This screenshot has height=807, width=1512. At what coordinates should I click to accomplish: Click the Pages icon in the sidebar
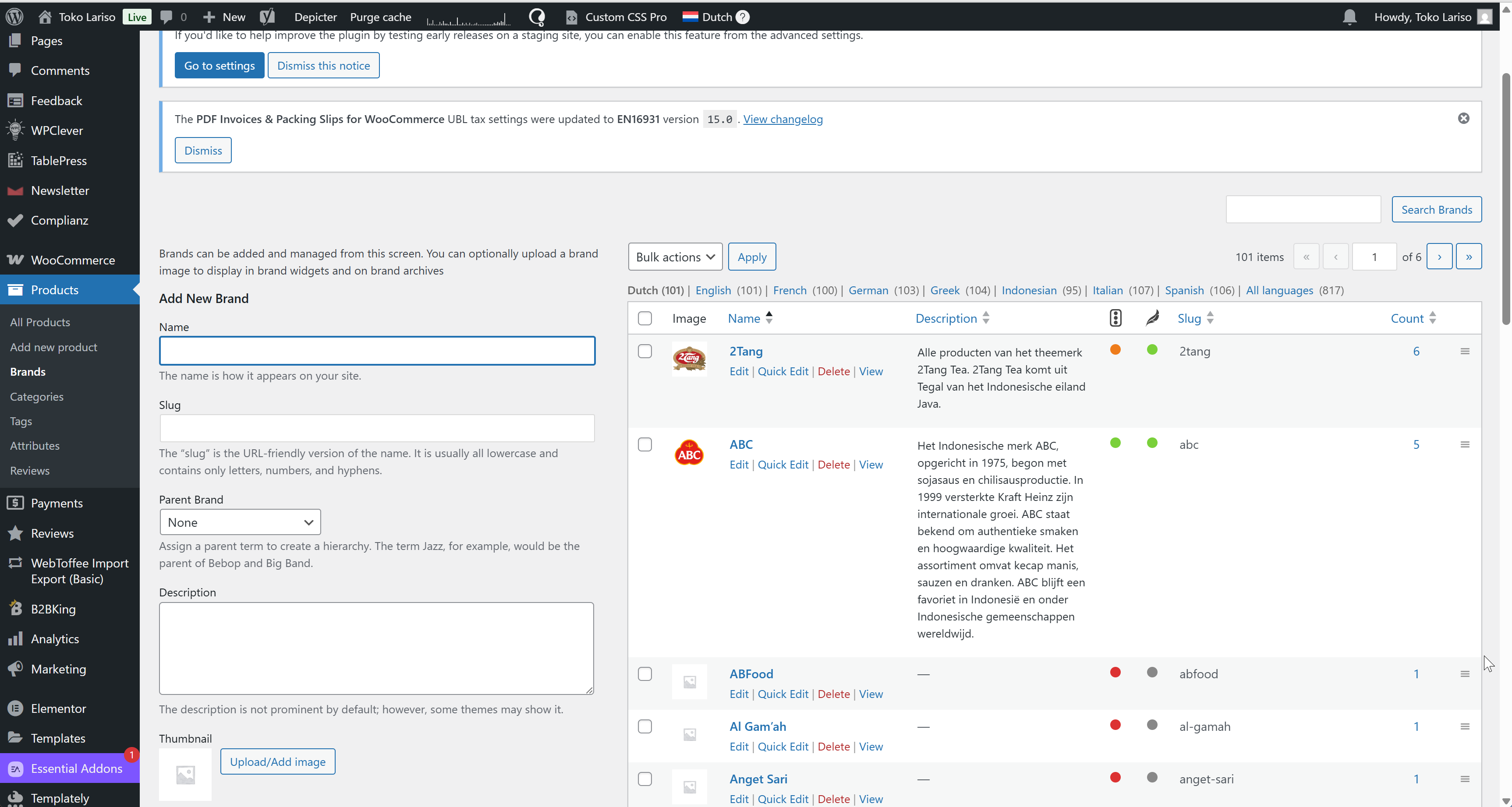coord(15,40)
